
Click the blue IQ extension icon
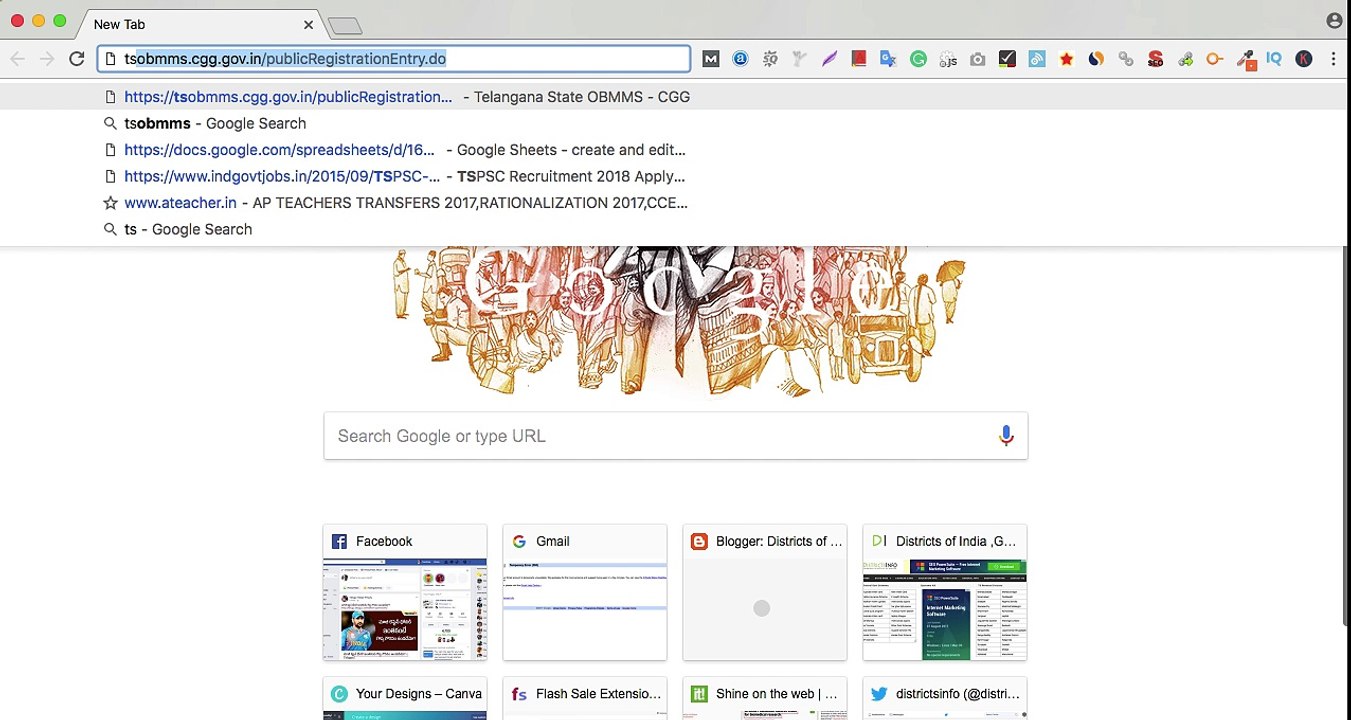(1274, 59)
